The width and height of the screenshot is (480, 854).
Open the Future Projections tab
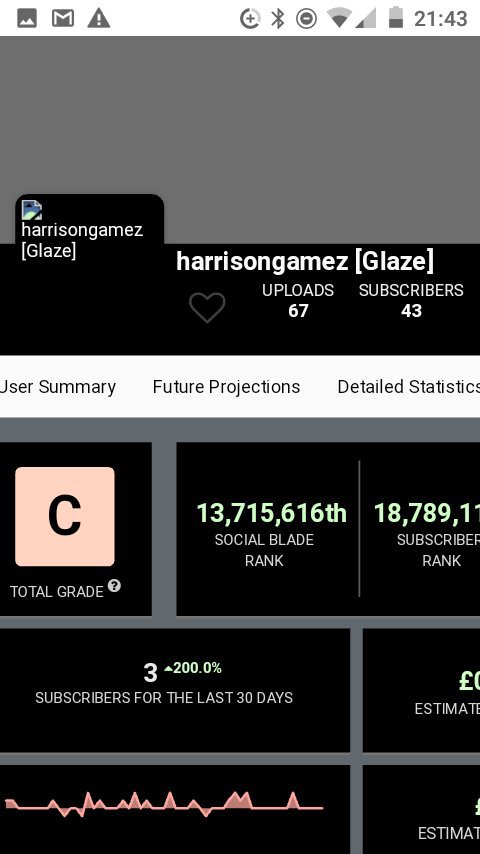(226, 387)
